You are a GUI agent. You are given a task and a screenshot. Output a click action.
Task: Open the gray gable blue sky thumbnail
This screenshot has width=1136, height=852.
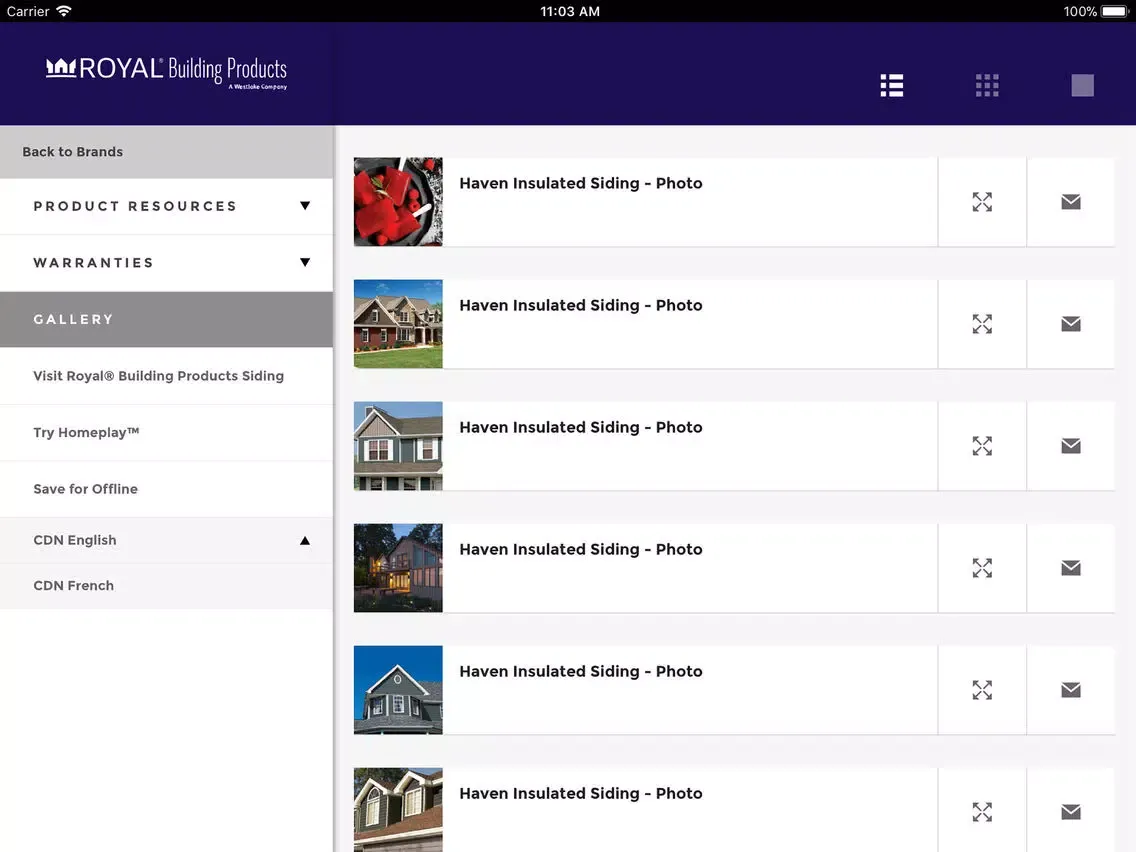398,690
